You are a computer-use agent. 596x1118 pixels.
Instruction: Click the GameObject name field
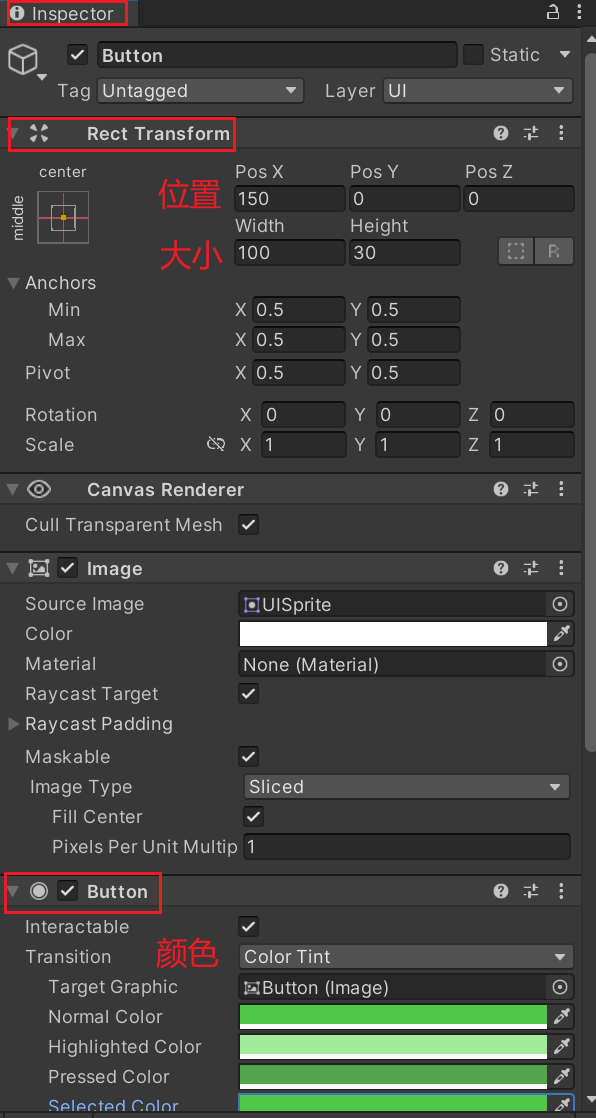(x=277, y=55)
